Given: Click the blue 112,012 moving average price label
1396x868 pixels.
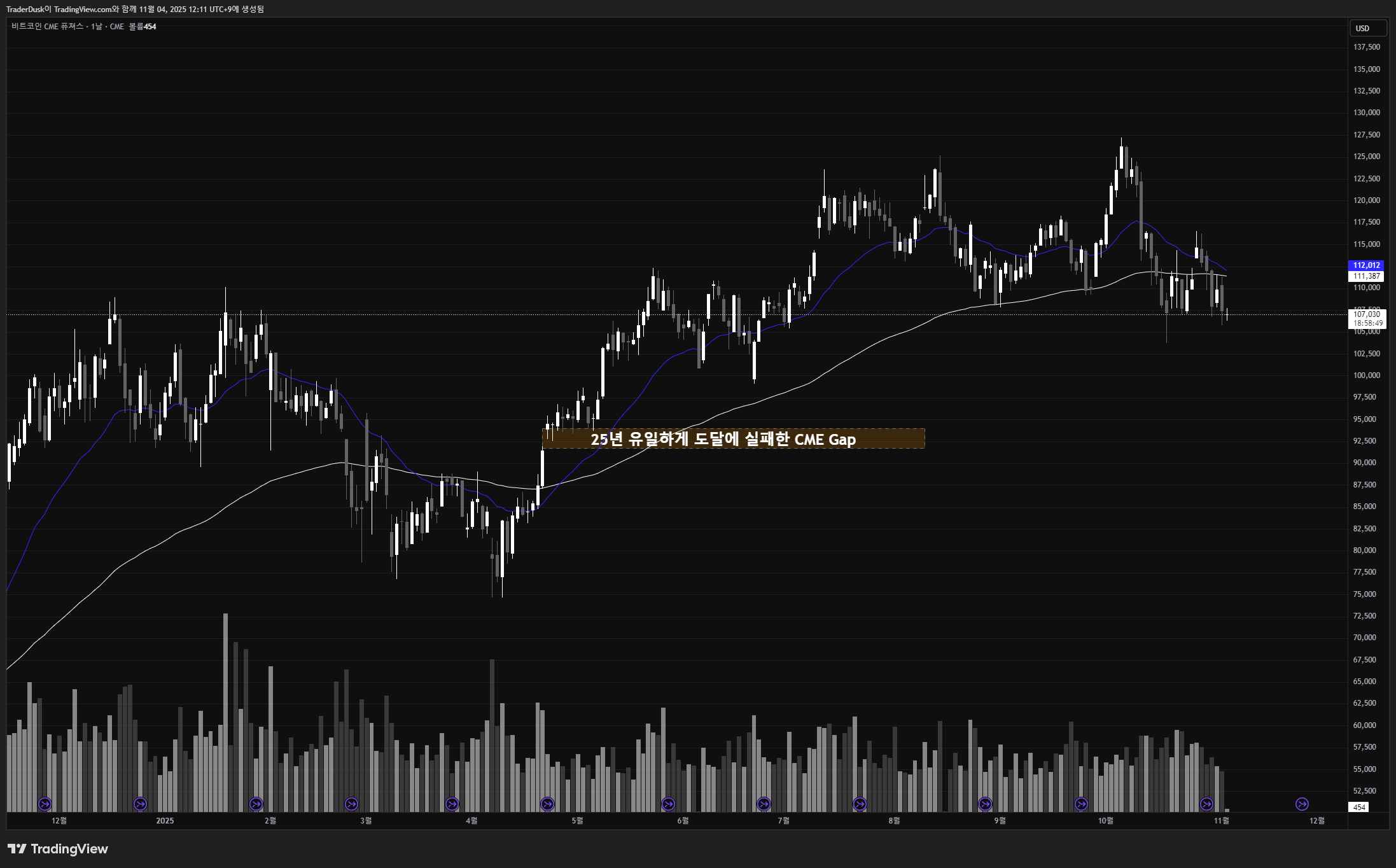Looking at the screenshot, I should [1366, 265].
